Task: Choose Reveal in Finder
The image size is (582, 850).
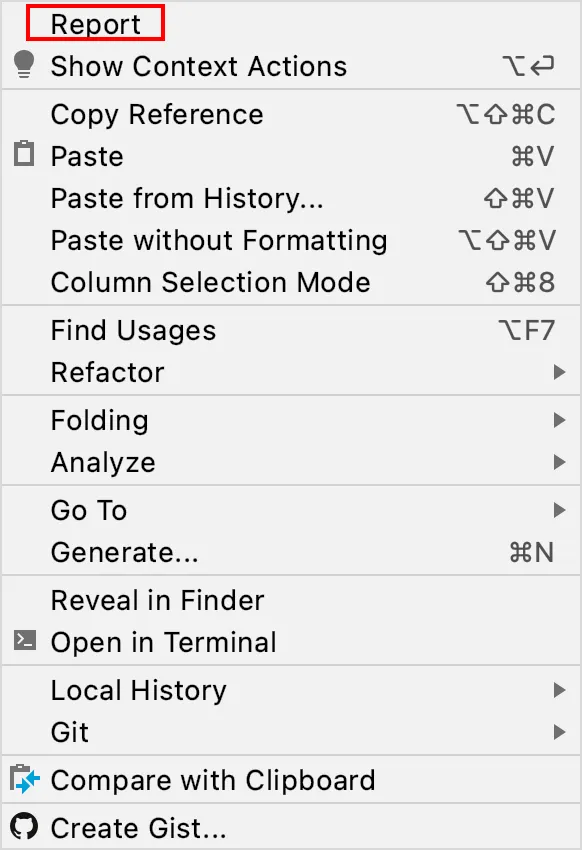Action: [x=291, y=600]
